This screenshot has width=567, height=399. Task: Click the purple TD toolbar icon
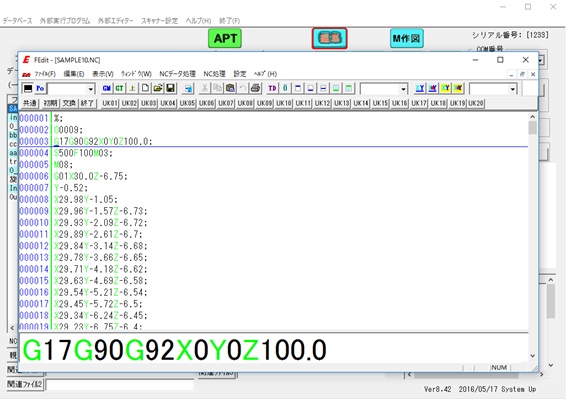272,88
